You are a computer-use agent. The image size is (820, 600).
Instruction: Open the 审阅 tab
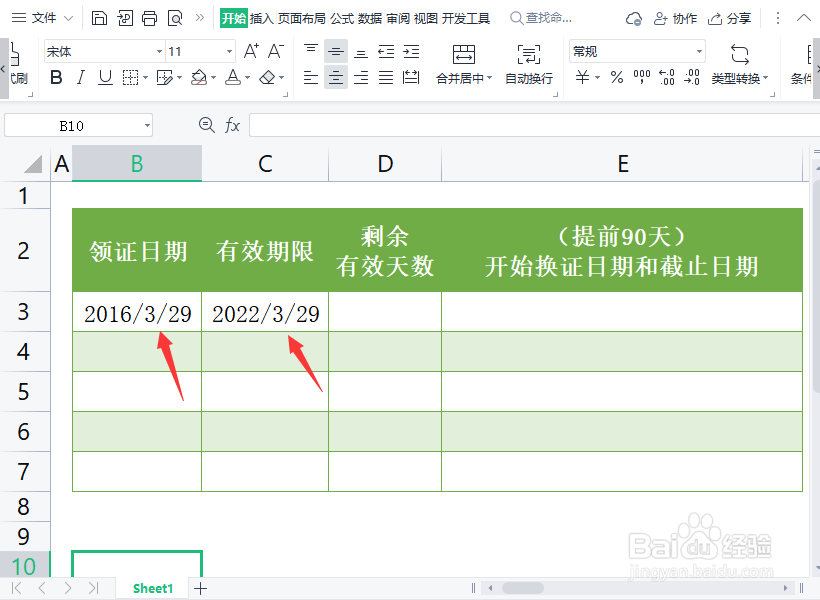(x=398, y=19)
